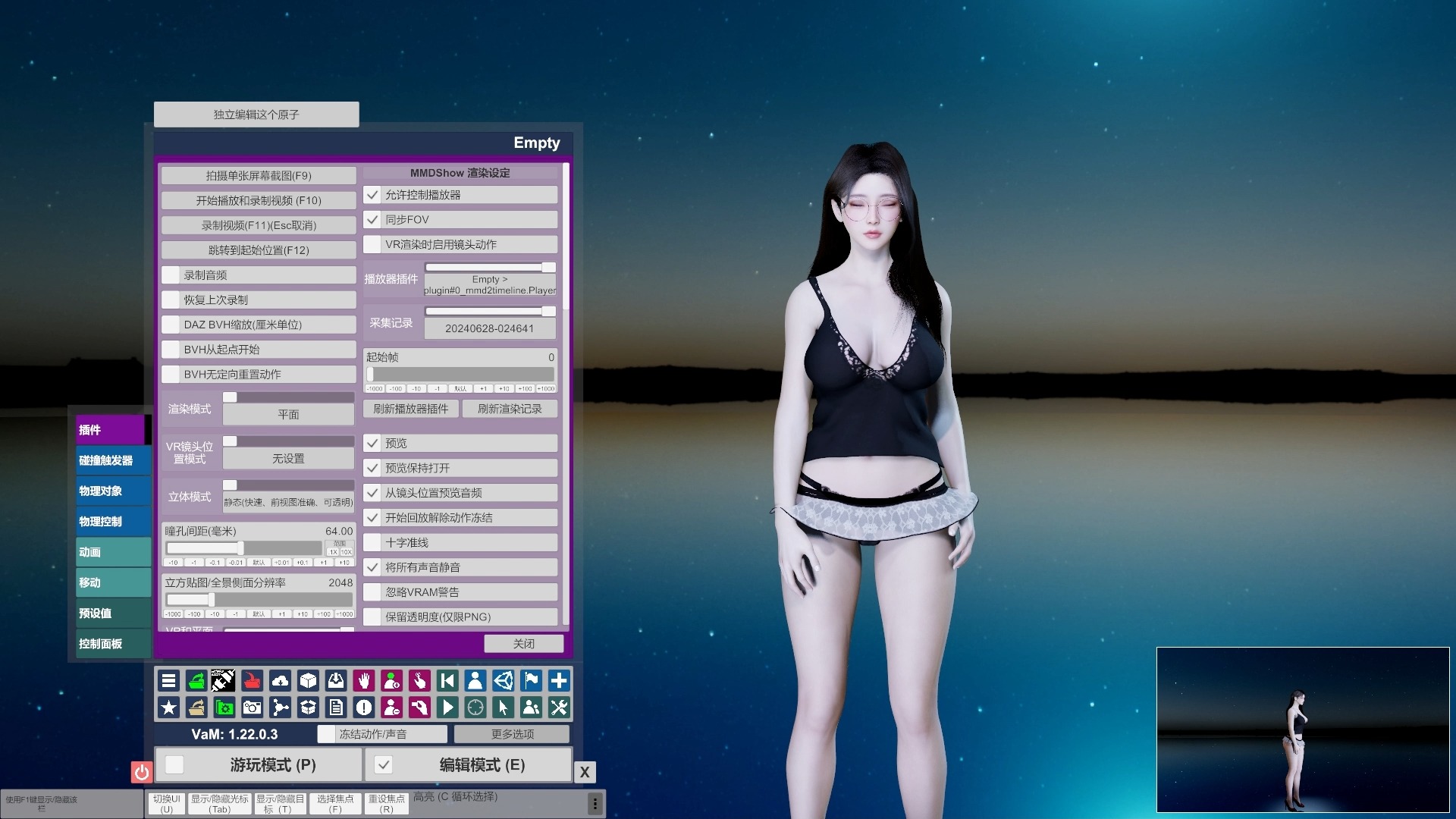
Task: Enable VR渲染时启用镜头动作 checkbox
Action: (372, 245)
